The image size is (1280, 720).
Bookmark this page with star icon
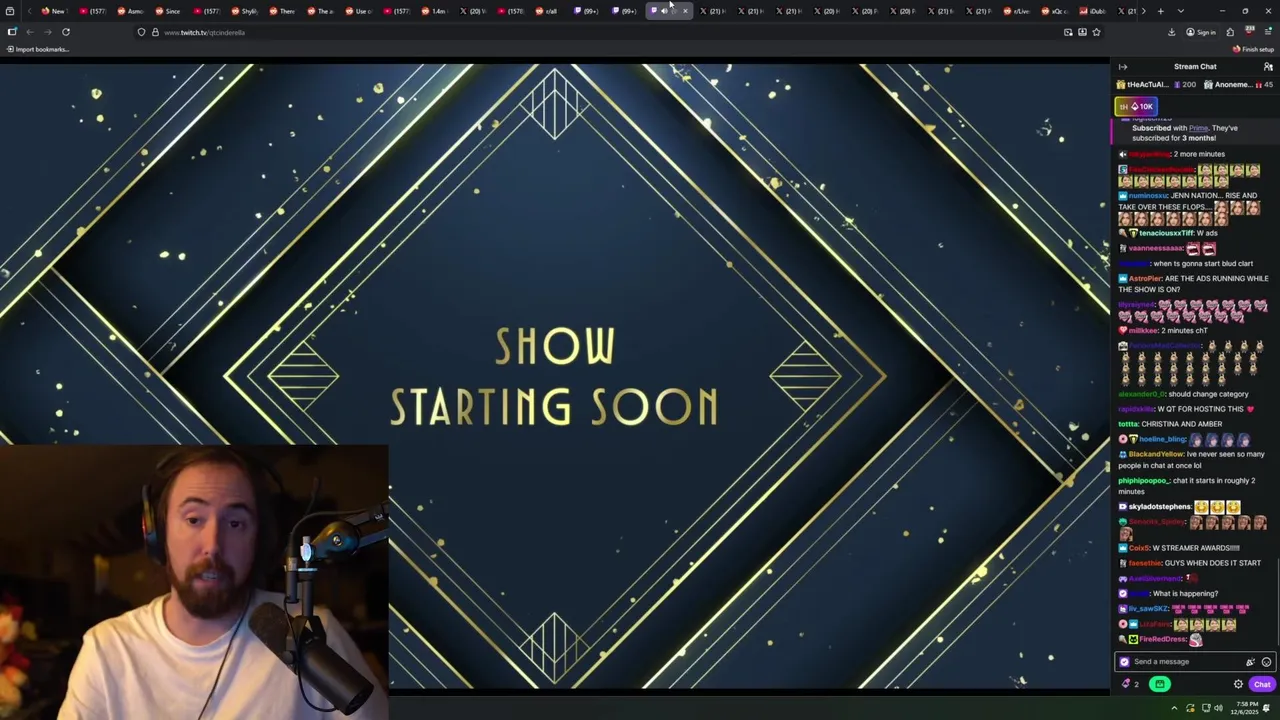click(x=1096, y=32)
